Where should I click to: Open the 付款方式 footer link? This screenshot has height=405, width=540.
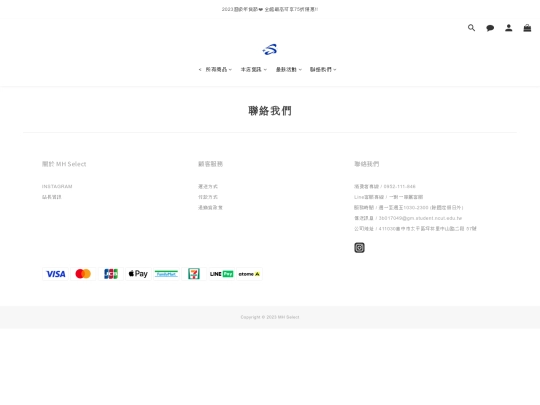(x=208, y=197)
